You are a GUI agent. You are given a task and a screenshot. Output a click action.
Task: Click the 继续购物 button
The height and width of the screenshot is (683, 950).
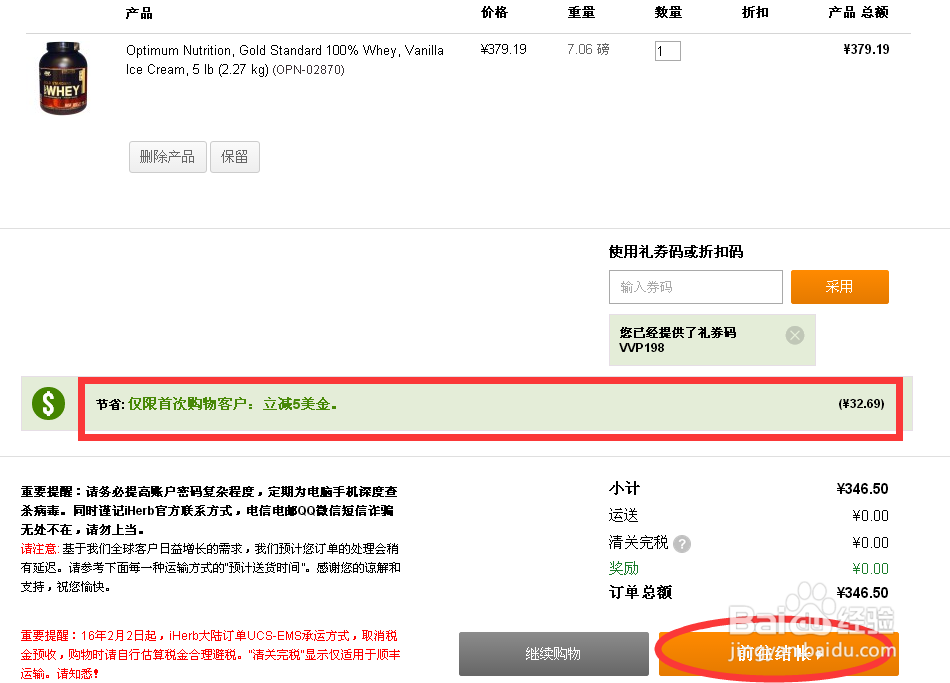tap(554, 654)
